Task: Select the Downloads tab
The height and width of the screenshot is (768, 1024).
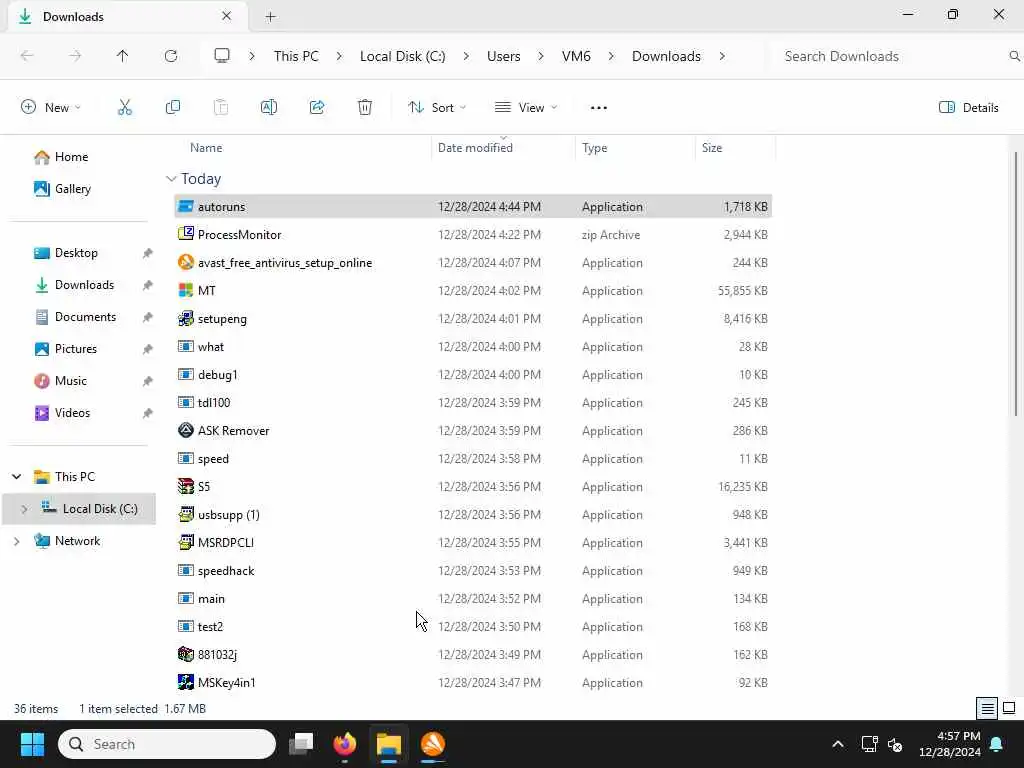Action: coord(127,17)
